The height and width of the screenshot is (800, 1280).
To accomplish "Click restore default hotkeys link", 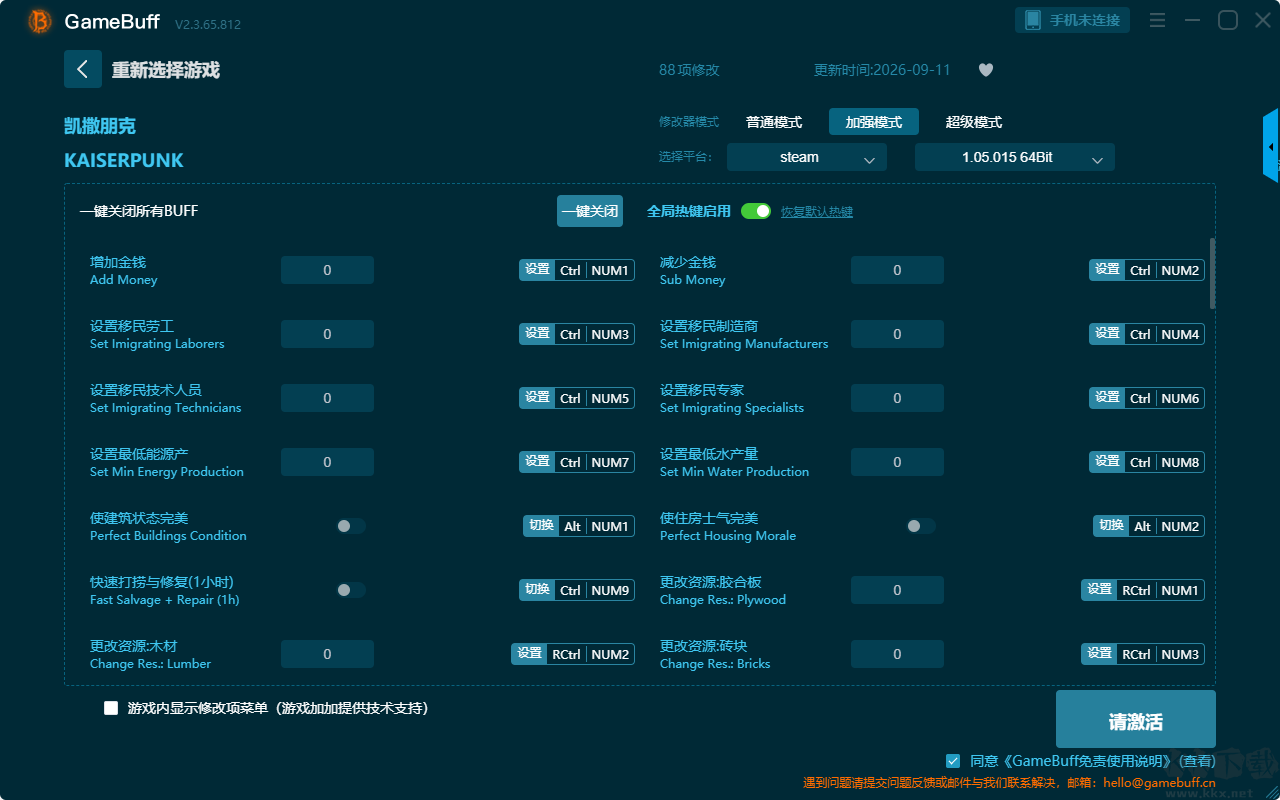I will tap(817, 212).
